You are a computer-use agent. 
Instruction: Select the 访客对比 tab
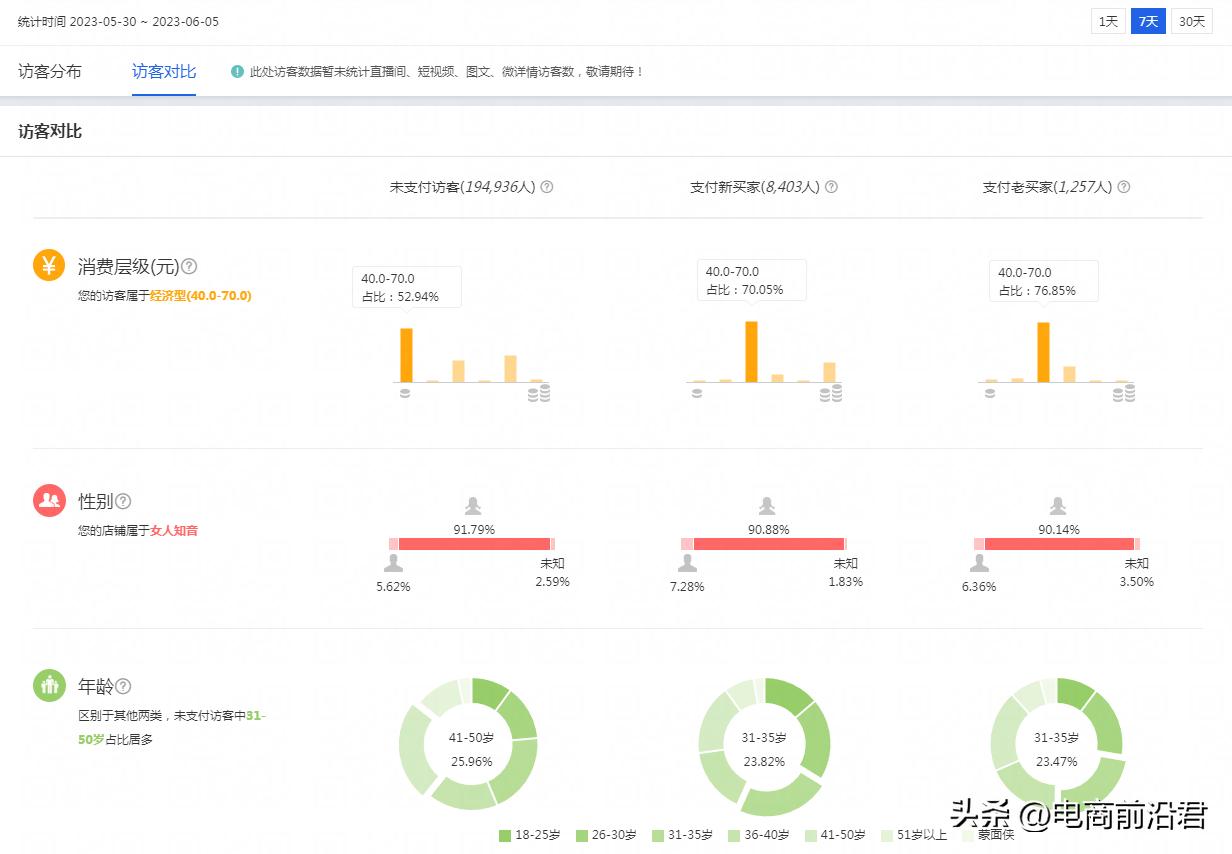pos(163,71)
